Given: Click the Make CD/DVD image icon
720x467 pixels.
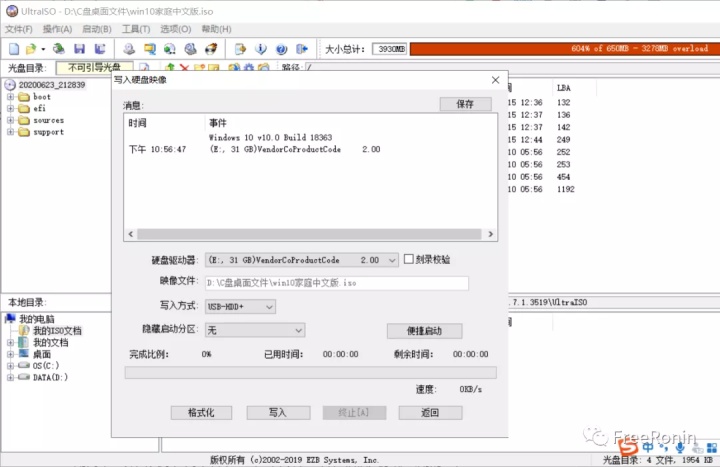Looking at the screenshot, I should click(x=129, y=49).
